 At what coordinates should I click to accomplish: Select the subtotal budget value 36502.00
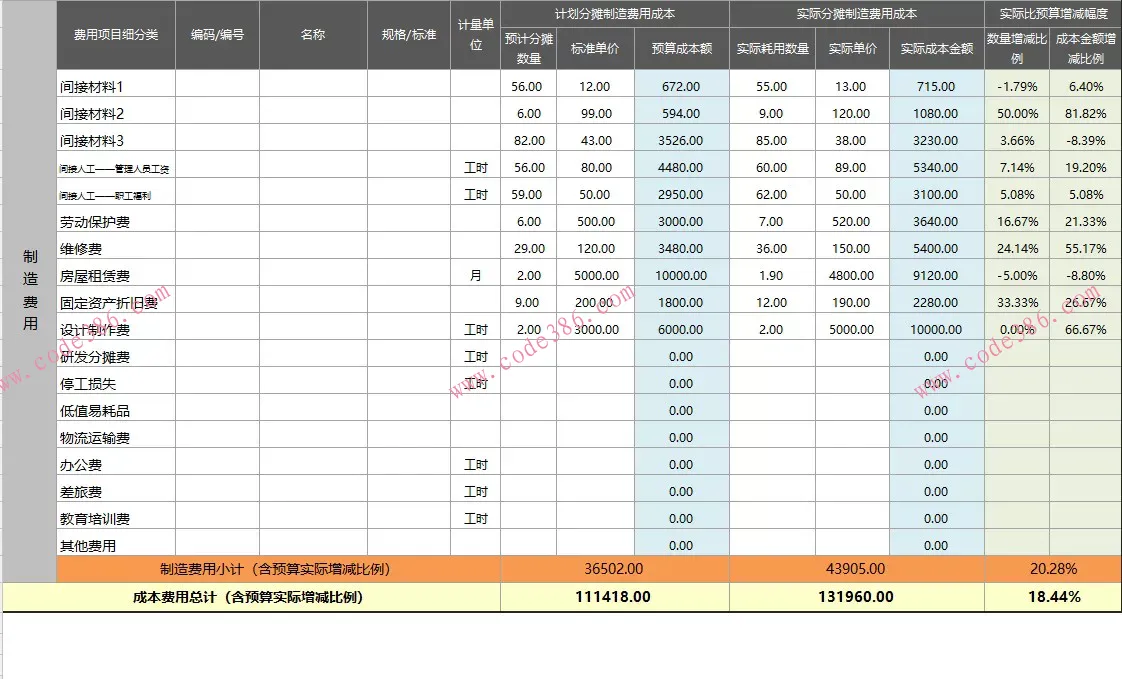pos(615,570)
